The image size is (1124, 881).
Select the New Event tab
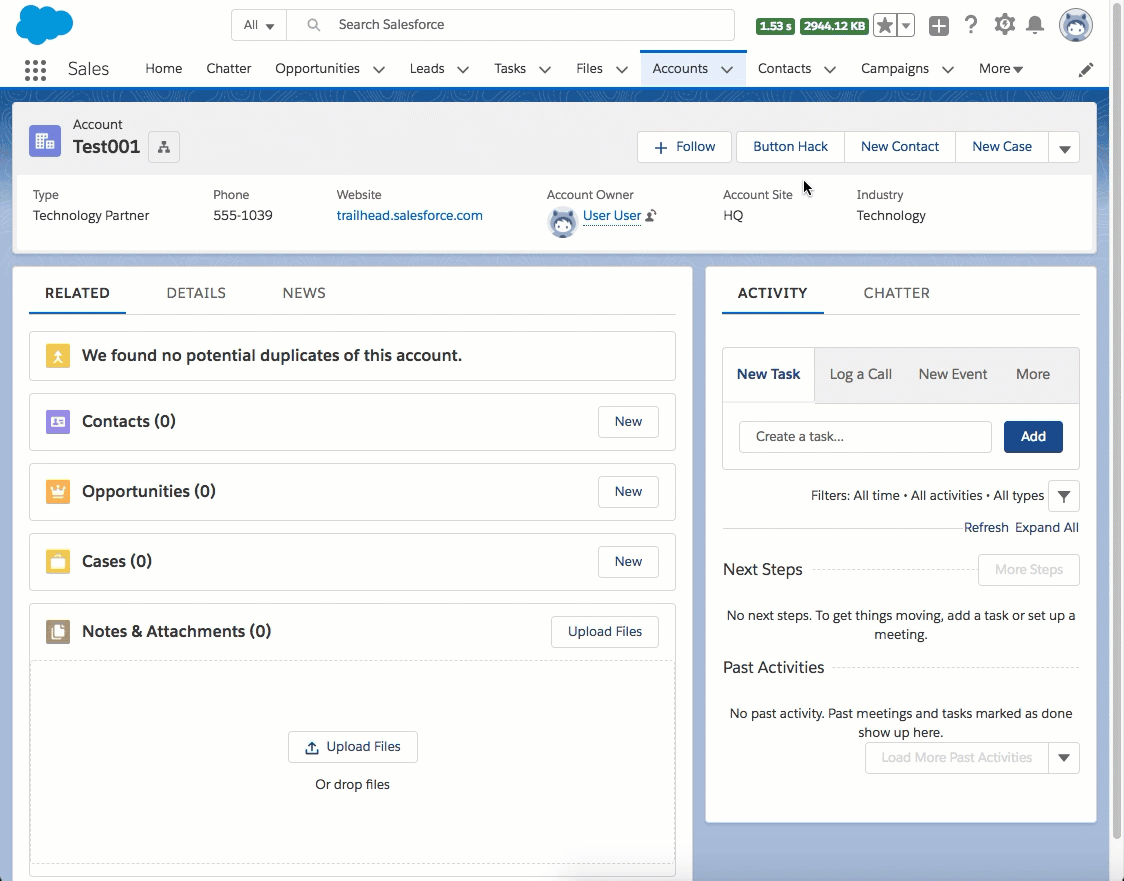953,374
